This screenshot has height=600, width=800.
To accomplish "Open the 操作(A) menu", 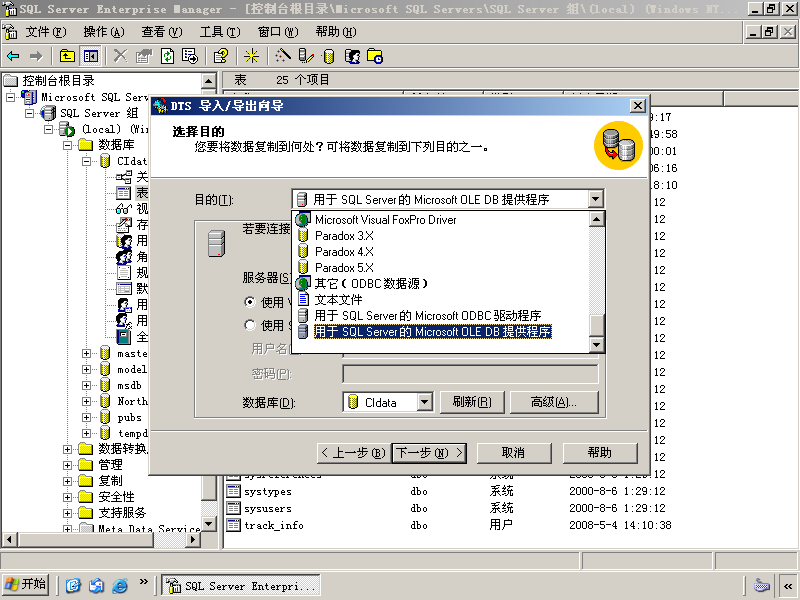I will tap(104, 32).
